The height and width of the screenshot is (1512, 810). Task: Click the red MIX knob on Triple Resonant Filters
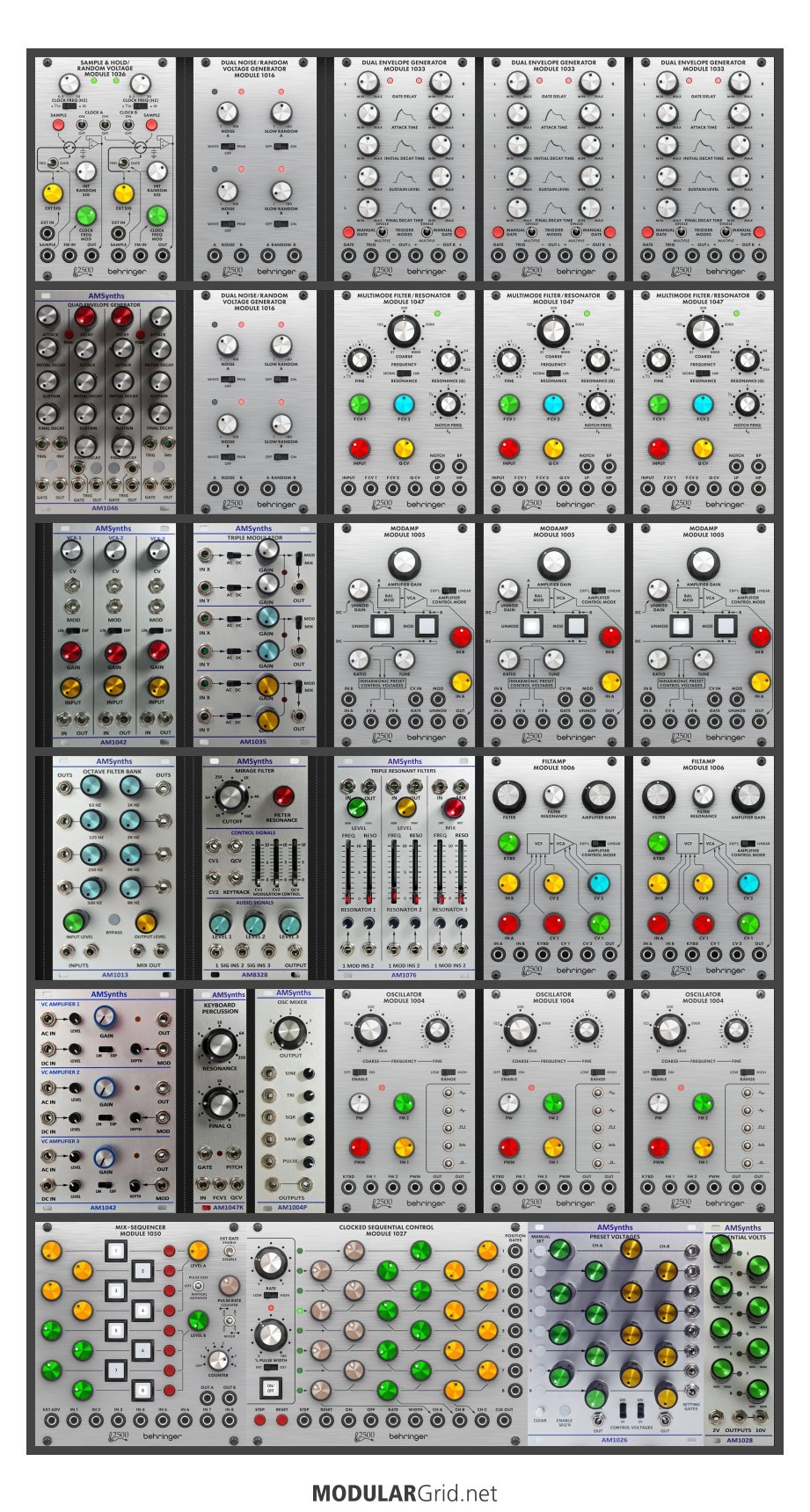click(x=453, y=808)
